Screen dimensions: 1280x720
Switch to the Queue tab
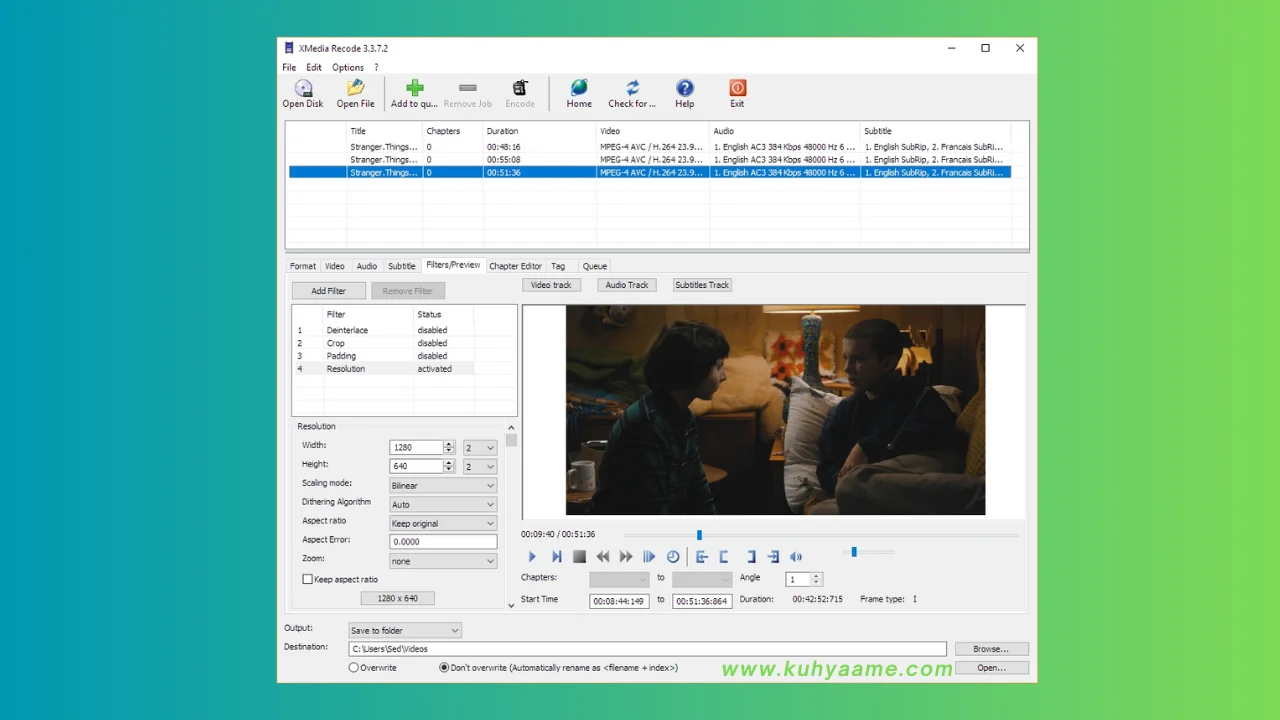tap(595, 266)
